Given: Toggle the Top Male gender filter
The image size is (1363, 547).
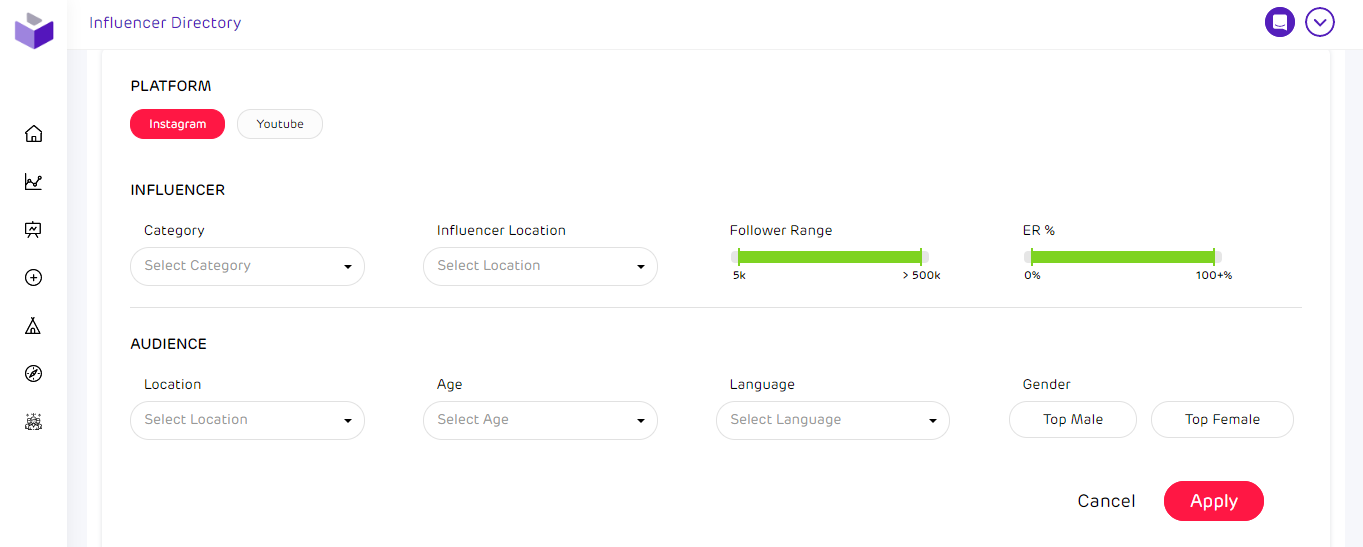Looking at the screenshot, I should (x=1072, y=420).
